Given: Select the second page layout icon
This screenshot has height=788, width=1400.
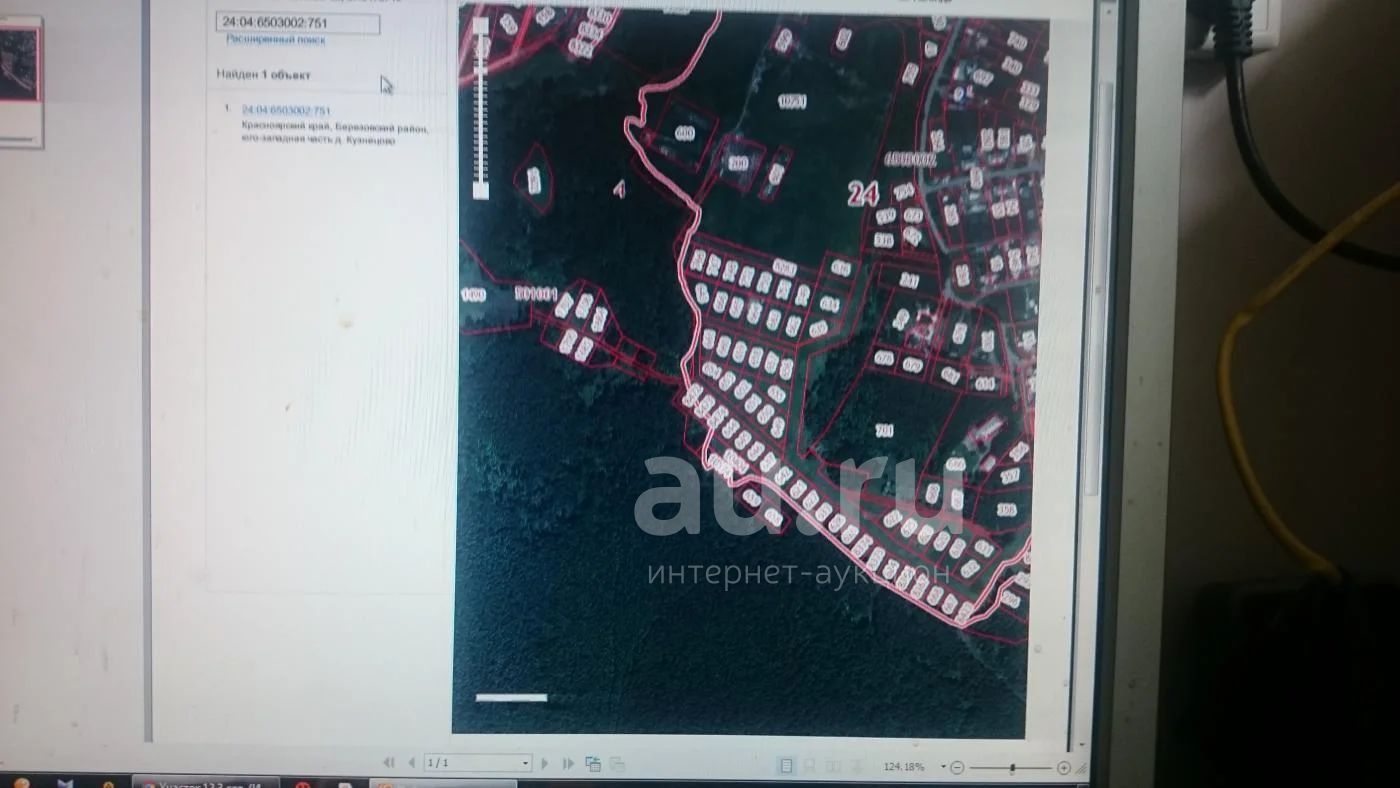Looking at the screenshot, I should [x=809, y=766].
